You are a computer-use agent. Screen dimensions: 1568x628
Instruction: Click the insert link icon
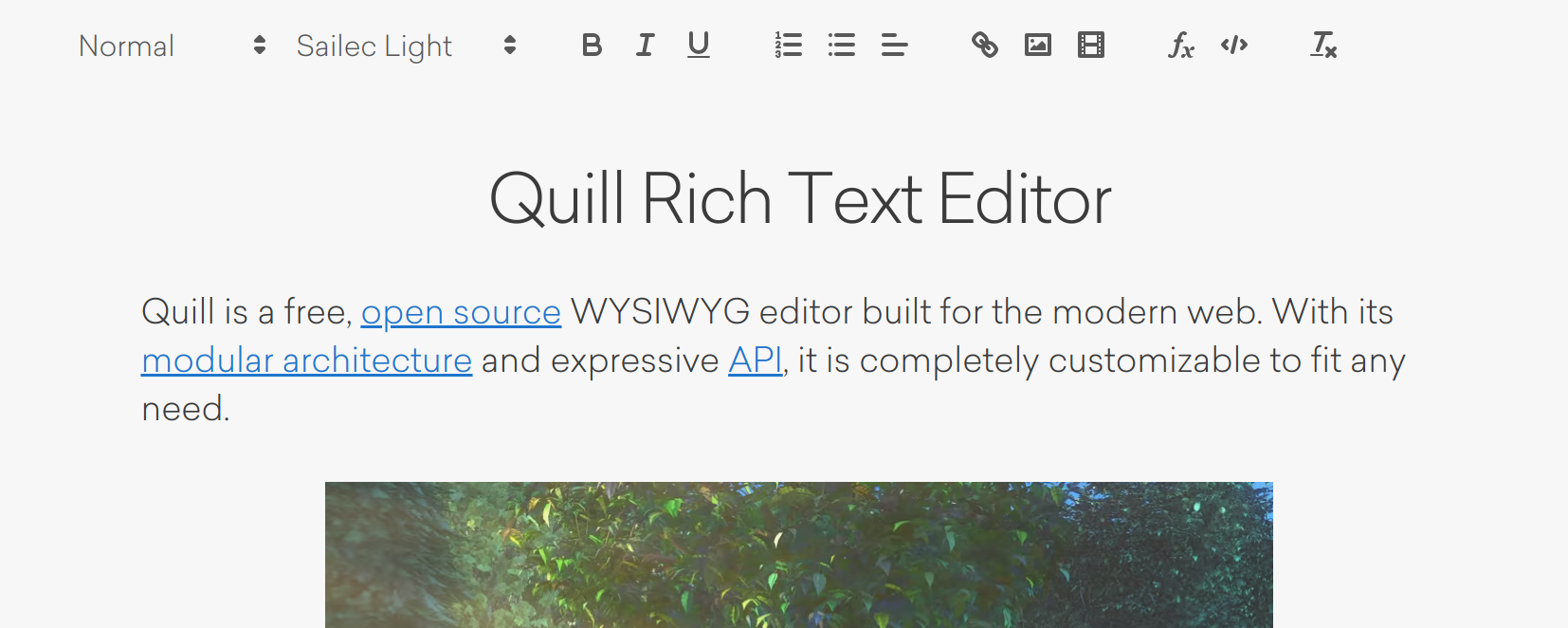click(x=985, y=45)
